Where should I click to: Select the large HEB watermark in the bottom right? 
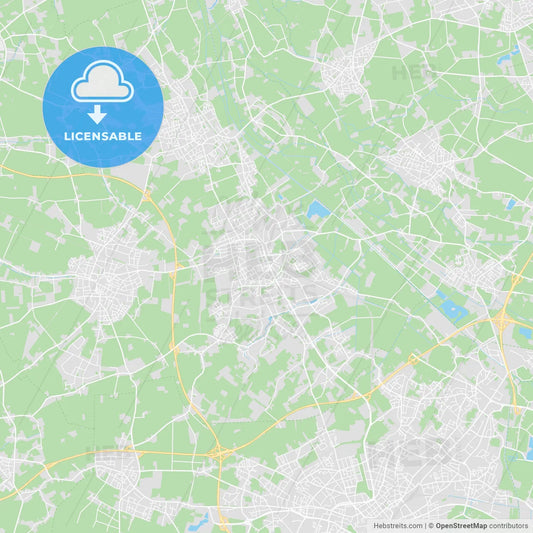(x=410, y=454)
